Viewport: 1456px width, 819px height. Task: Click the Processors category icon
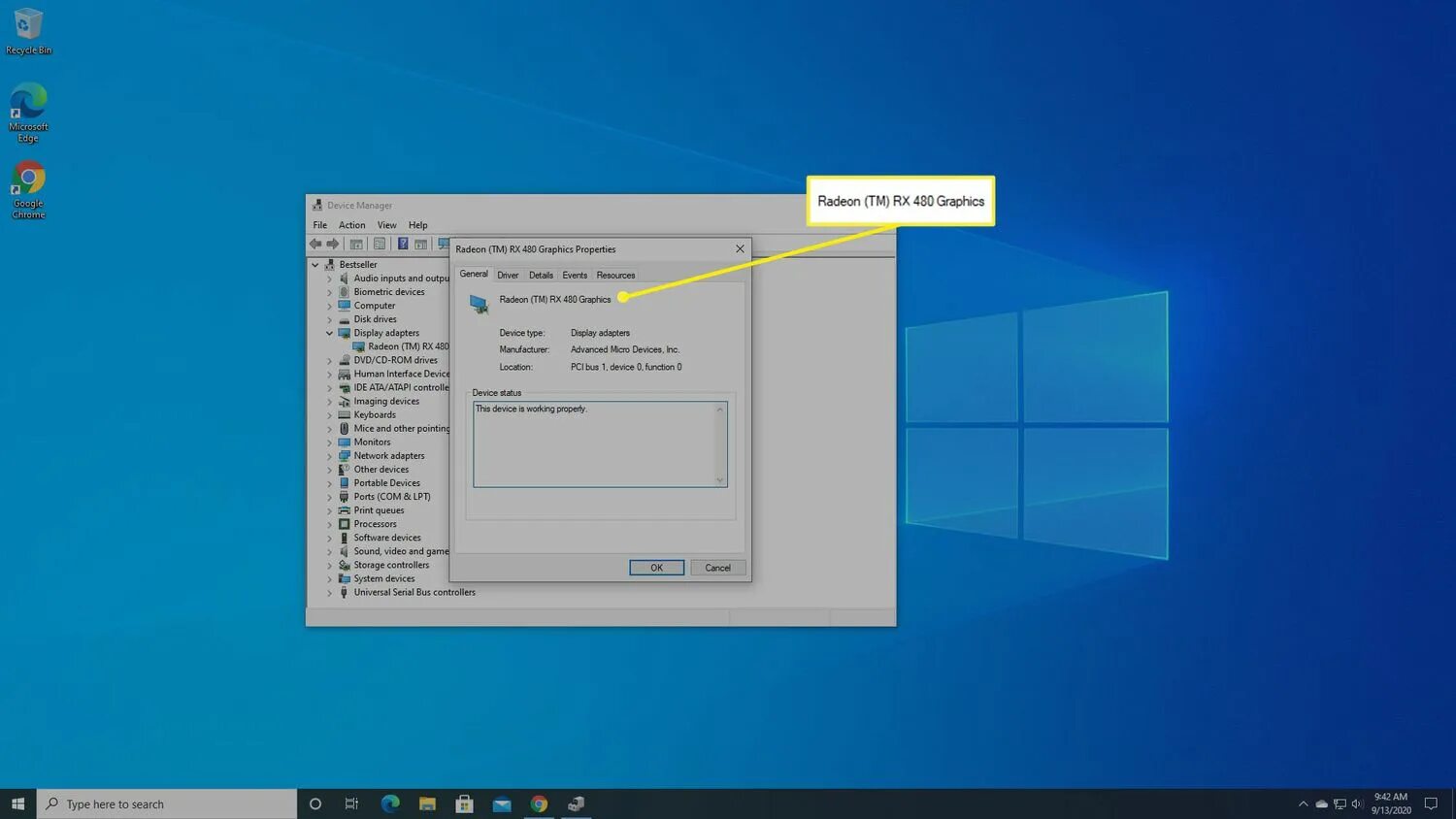click(344, 524)
